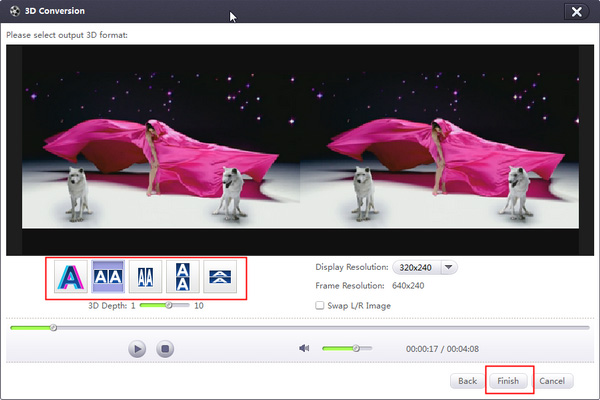Viewport: 600px width, 400px height.
Task: Enable the Swap L/R Image checkbox
Action: point(320,305)
